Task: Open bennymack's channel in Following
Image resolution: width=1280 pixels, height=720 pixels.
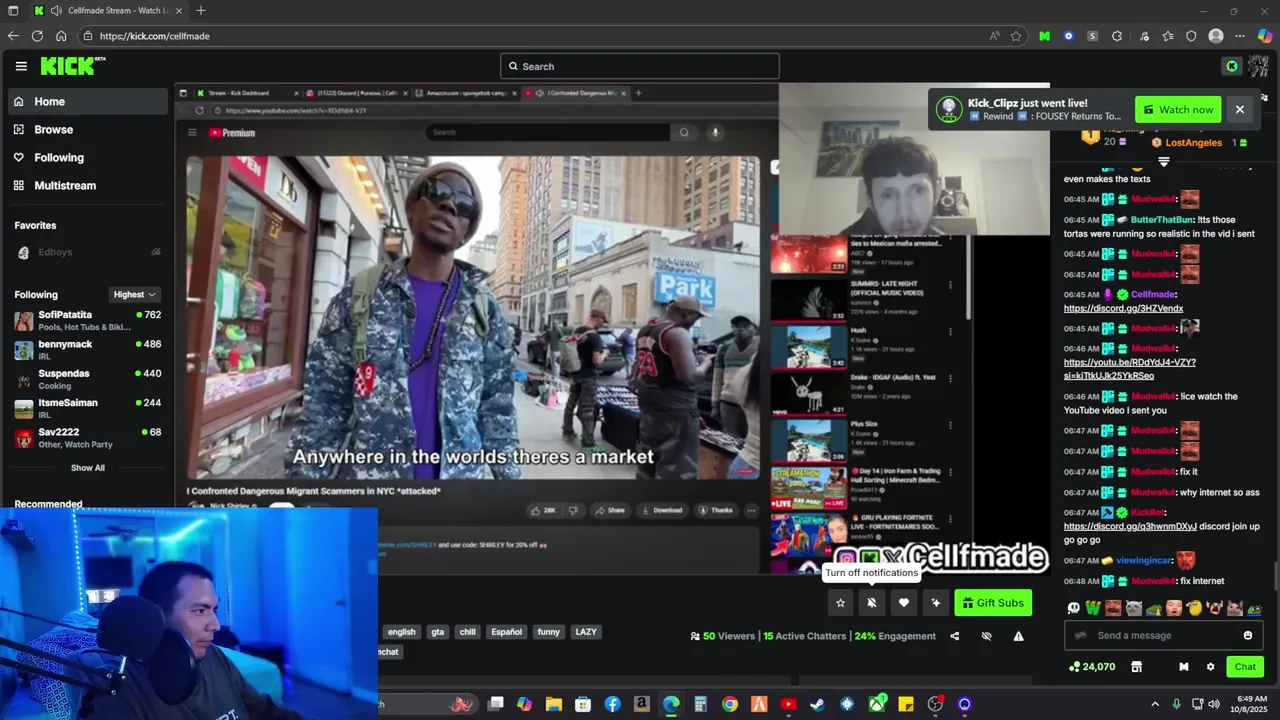Action: (87, 349)
